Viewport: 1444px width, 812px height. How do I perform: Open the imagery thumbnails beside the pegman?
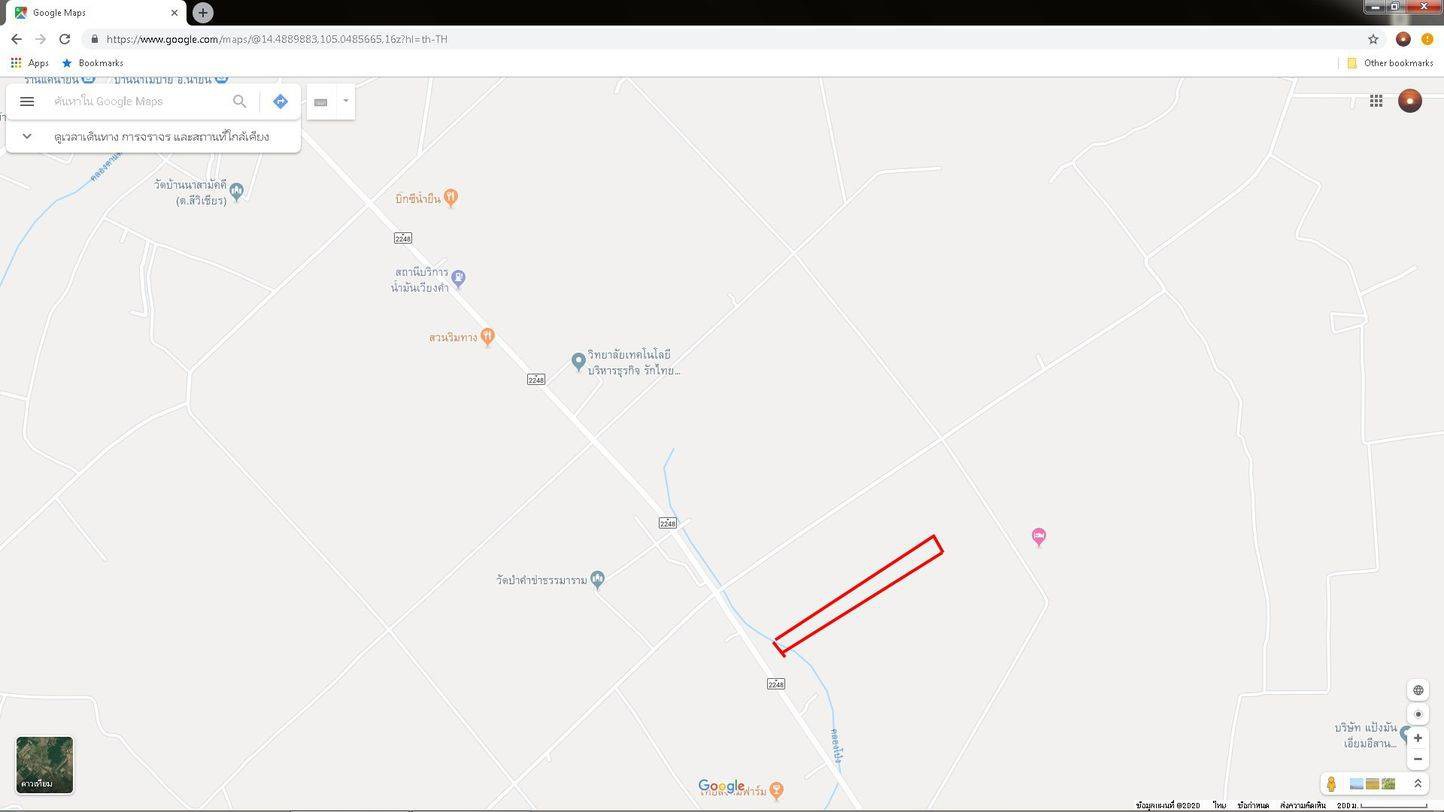tap(1372, 784)
